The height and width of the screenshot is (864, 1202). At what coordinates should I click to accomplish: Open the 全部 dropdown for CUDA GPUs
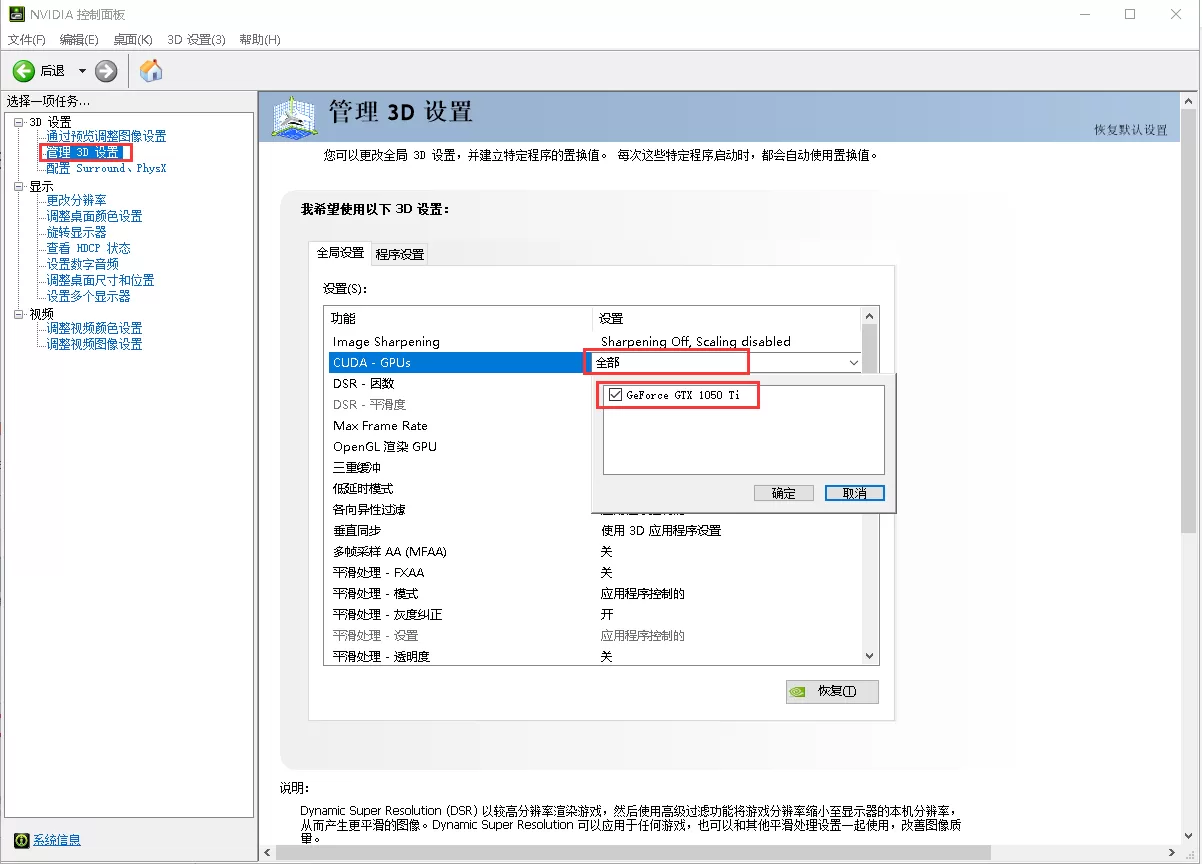(853, 362)
